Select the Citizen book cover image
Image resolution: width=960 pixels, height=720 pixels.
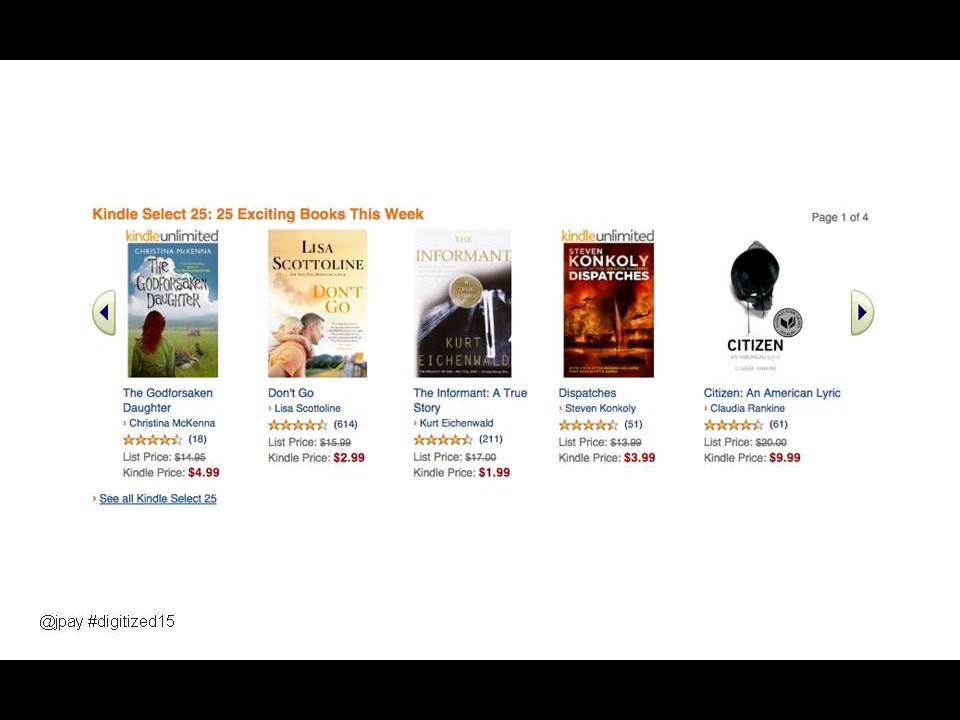pyautogui.click(x=757, y=306)
